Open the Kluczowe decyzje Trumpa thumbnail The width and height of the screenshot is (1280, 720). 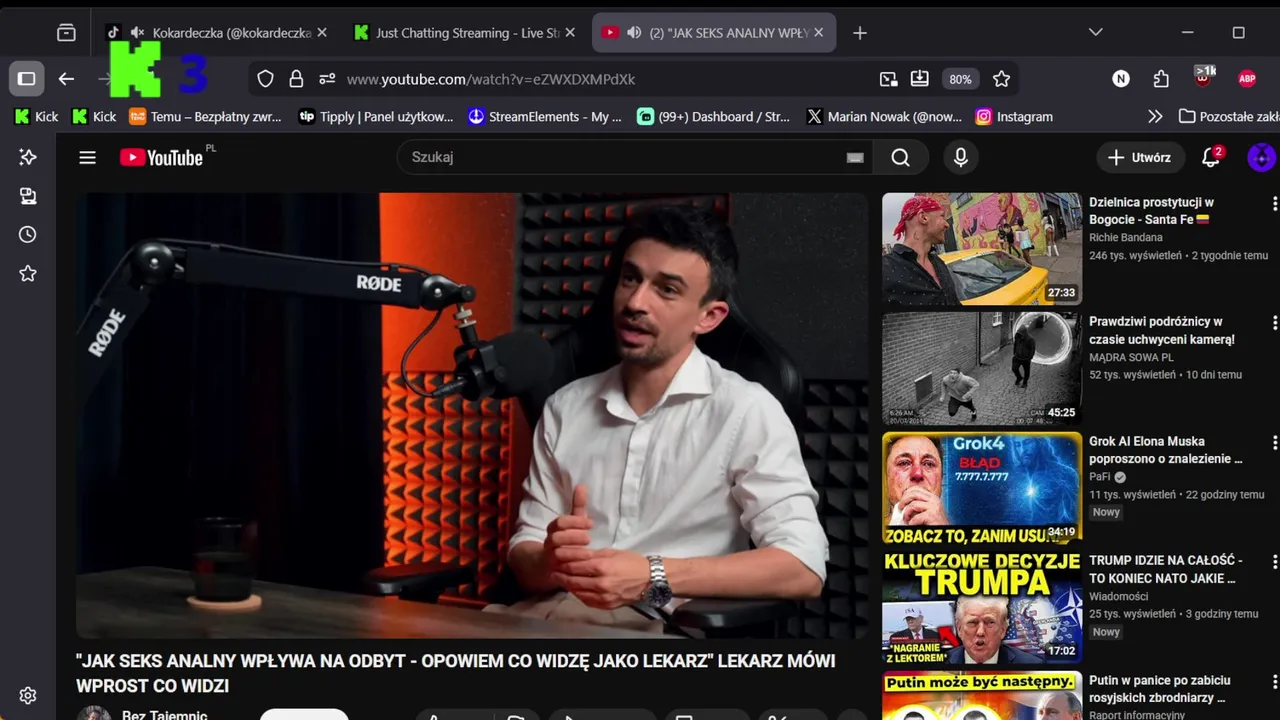(x=982, y=608)
